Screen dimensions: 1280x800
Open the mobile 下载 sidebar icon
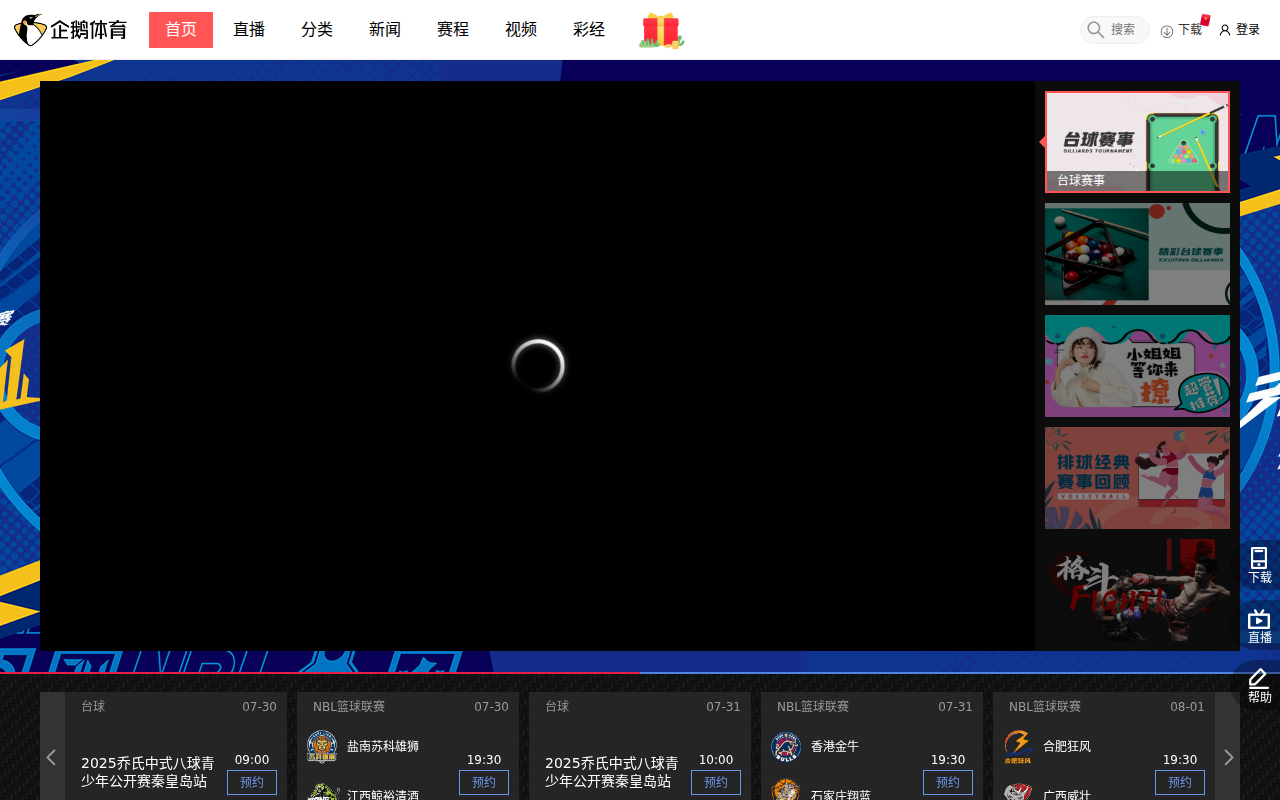1259,558
